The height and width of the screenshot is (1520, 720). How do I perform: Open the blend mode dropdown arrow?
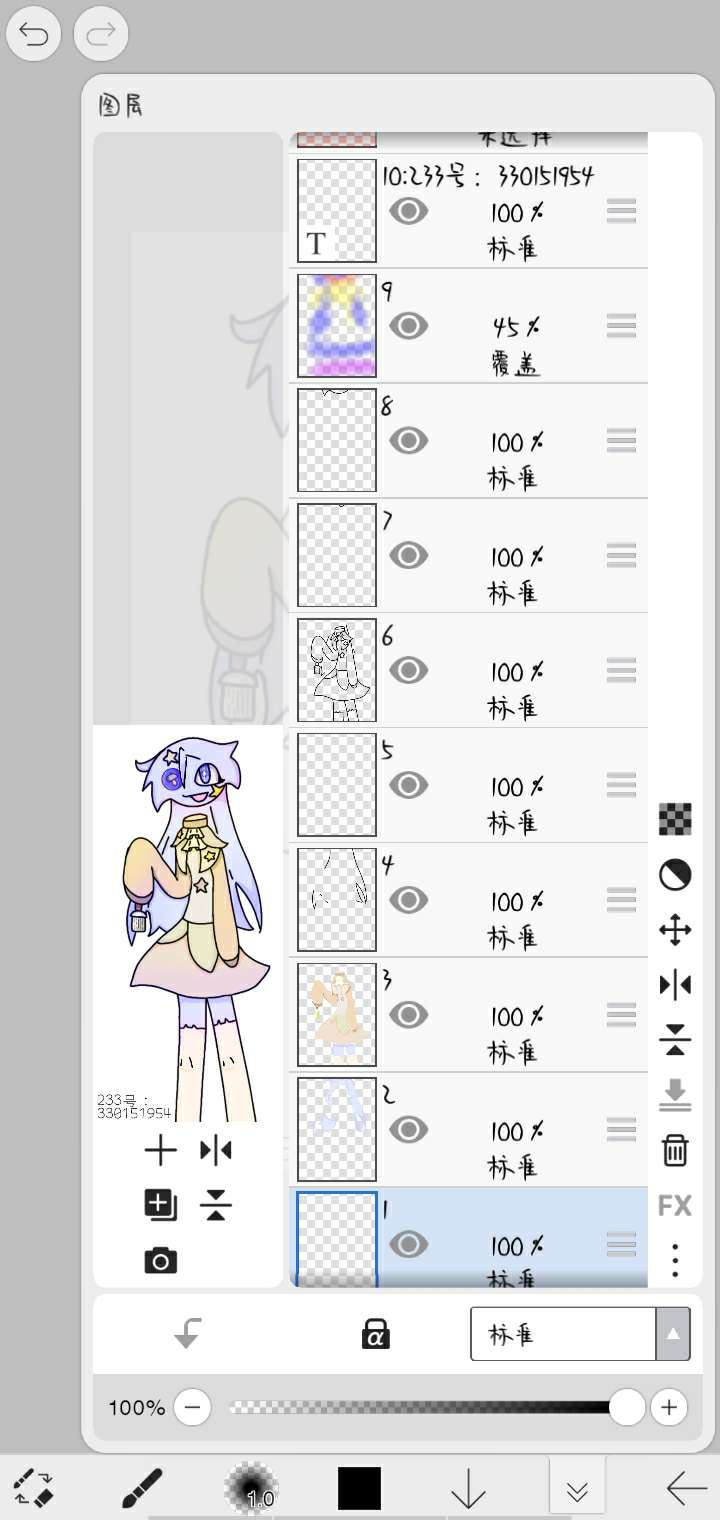coord(673,1334)
